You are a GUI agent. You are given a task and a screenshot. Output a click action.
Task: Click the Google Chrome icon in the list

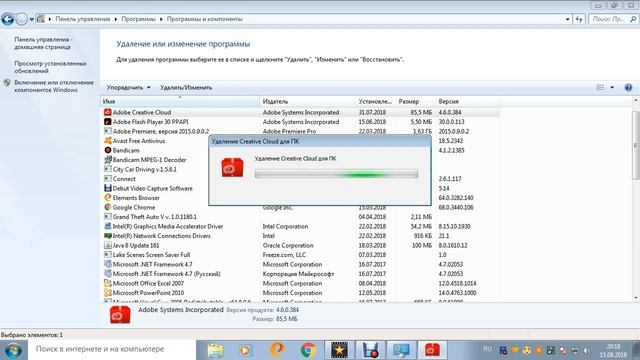(107, 207)
